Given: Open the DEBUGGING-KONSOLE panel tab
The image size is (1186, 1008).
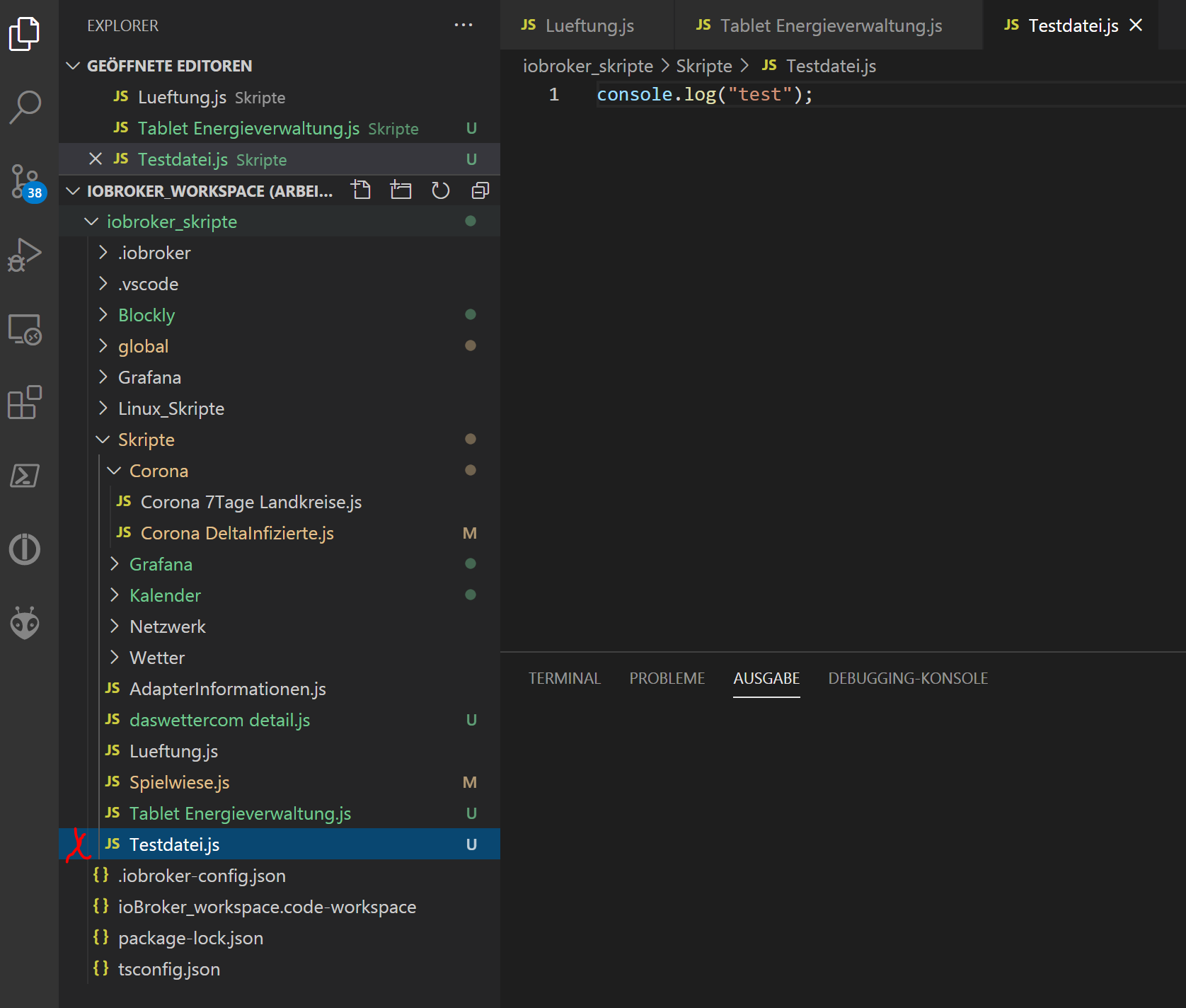Looking at the screenshot, I should 908,678.
